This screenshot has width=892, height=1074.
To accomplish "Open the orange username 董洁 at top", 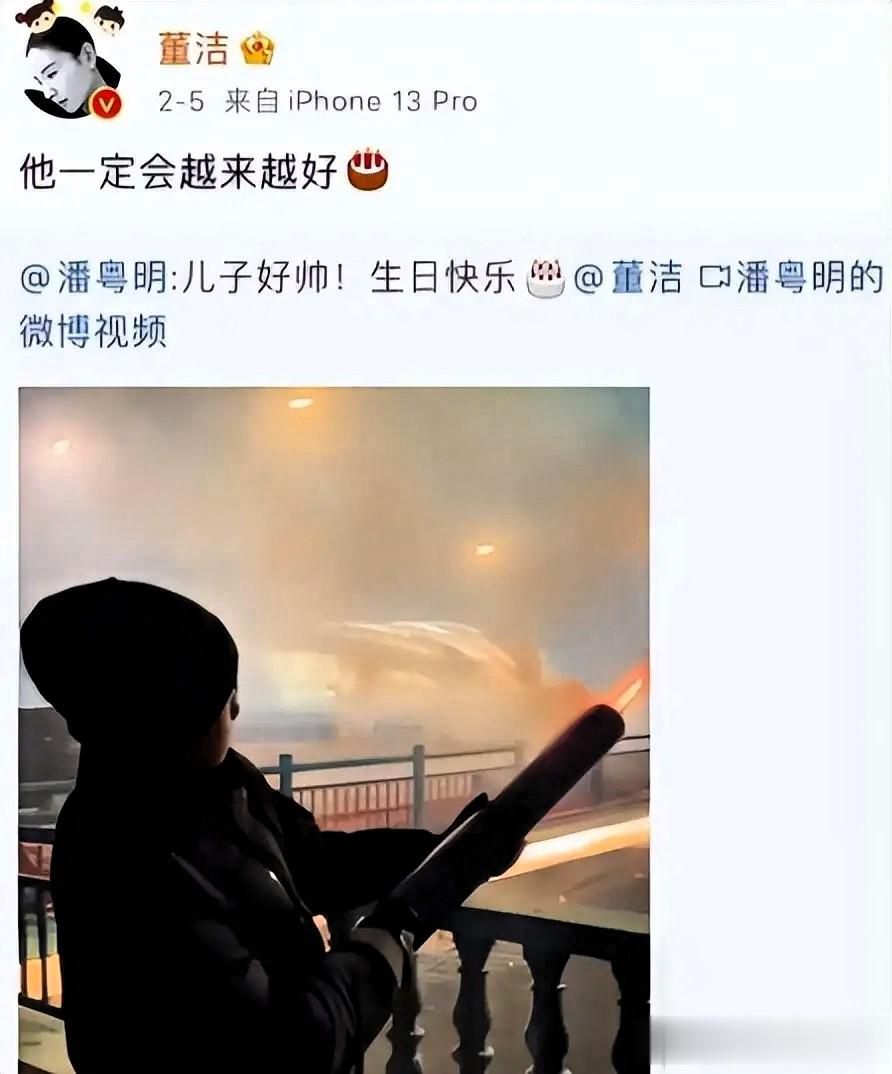I will coord(193,49).
